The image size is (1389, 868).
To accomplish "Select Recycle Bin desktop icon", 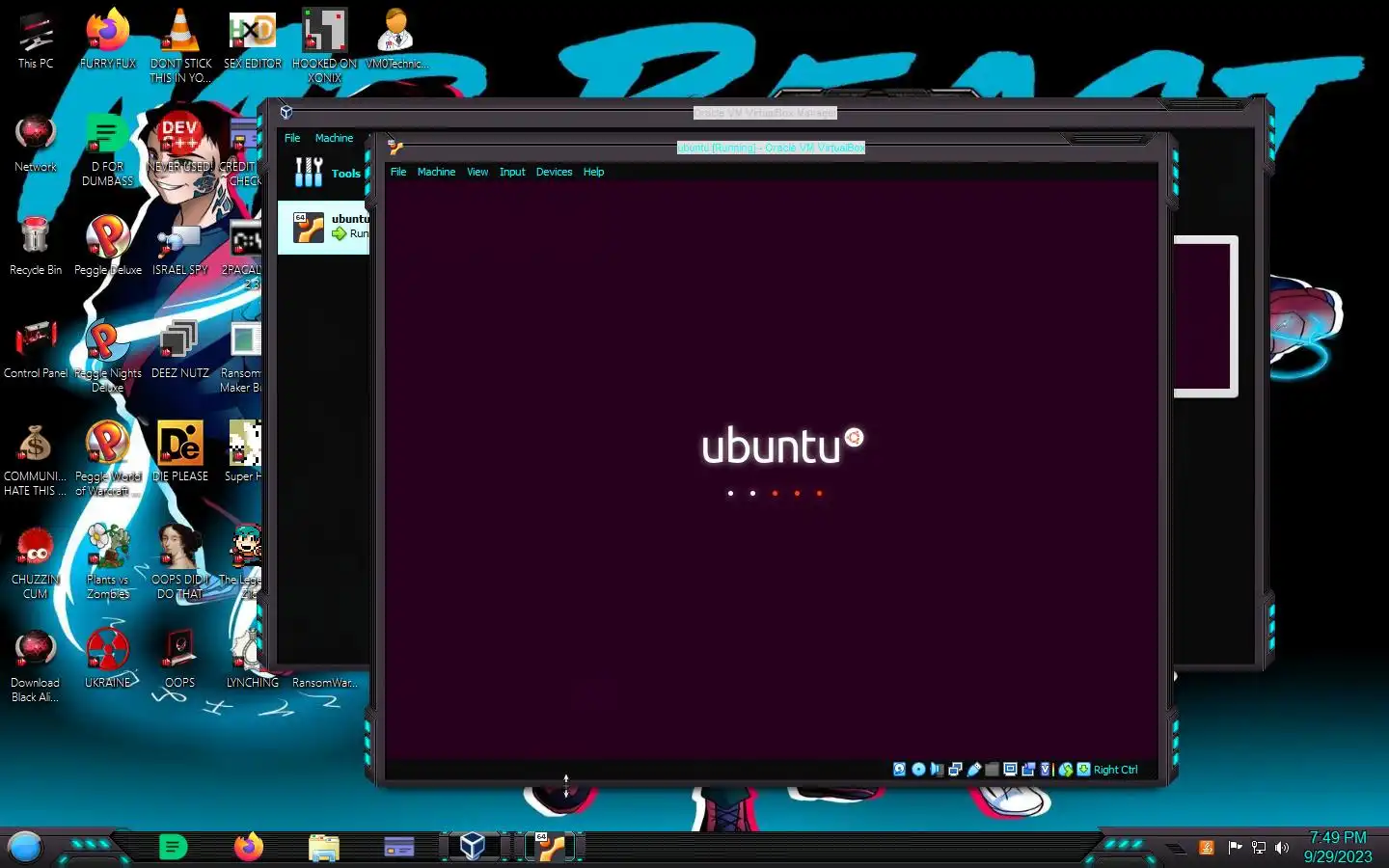I will pos(36,246).
